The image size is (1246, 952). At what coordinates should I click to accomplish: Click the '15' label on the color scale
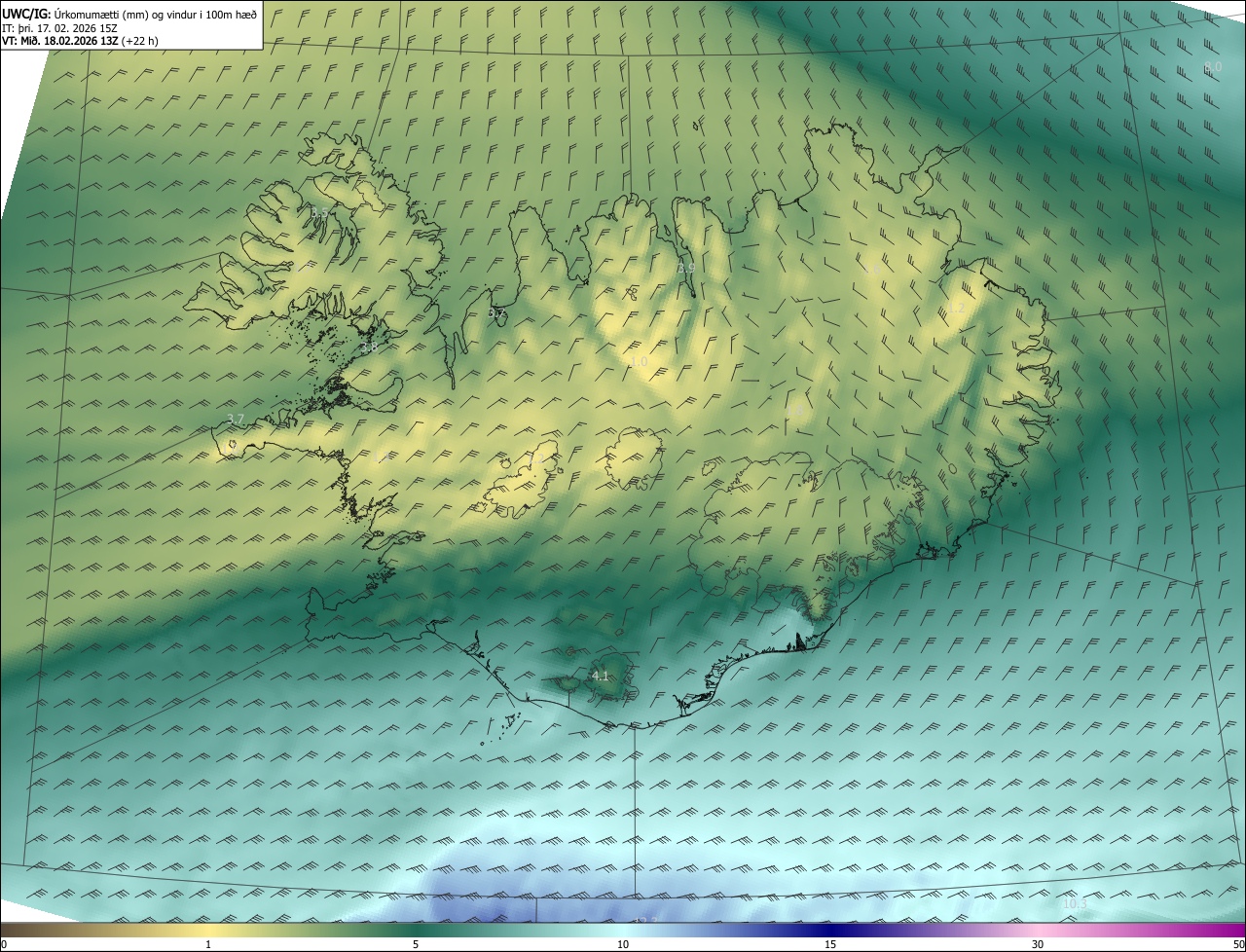(x=830, y=944)
